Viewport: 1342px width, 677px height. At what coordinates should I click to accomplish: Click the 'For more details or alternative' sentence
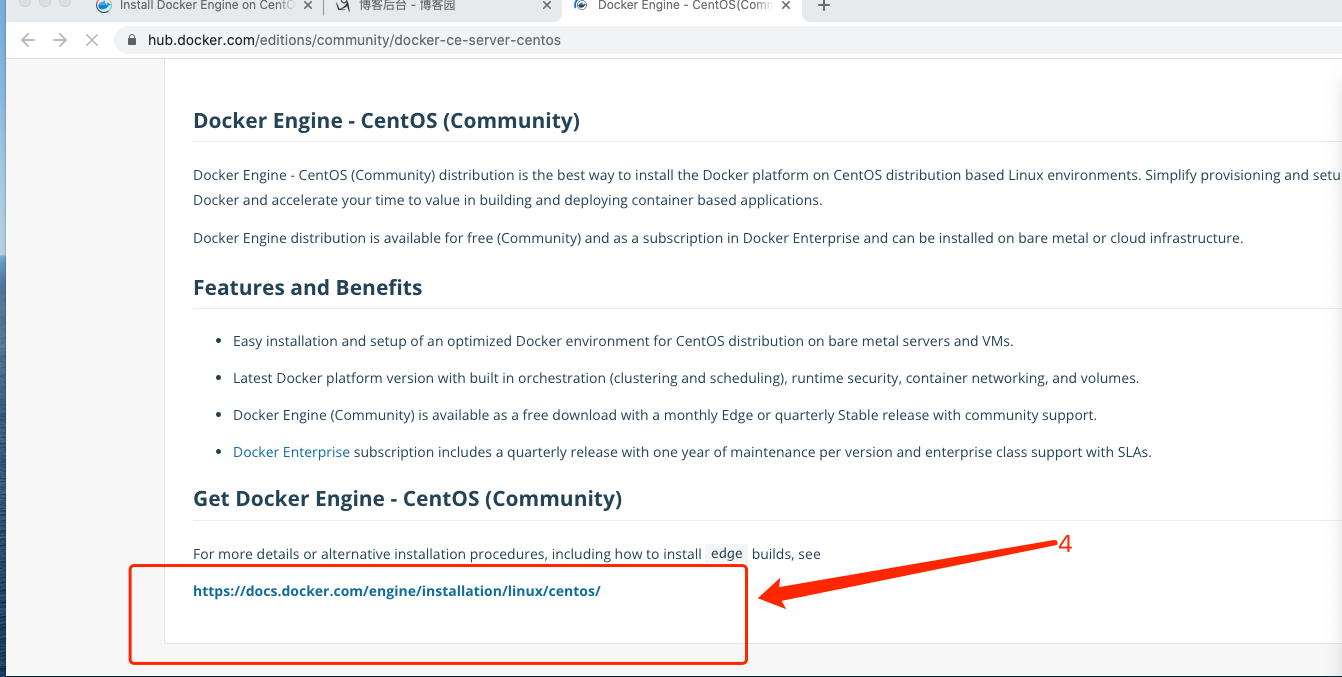pos(507,554)
